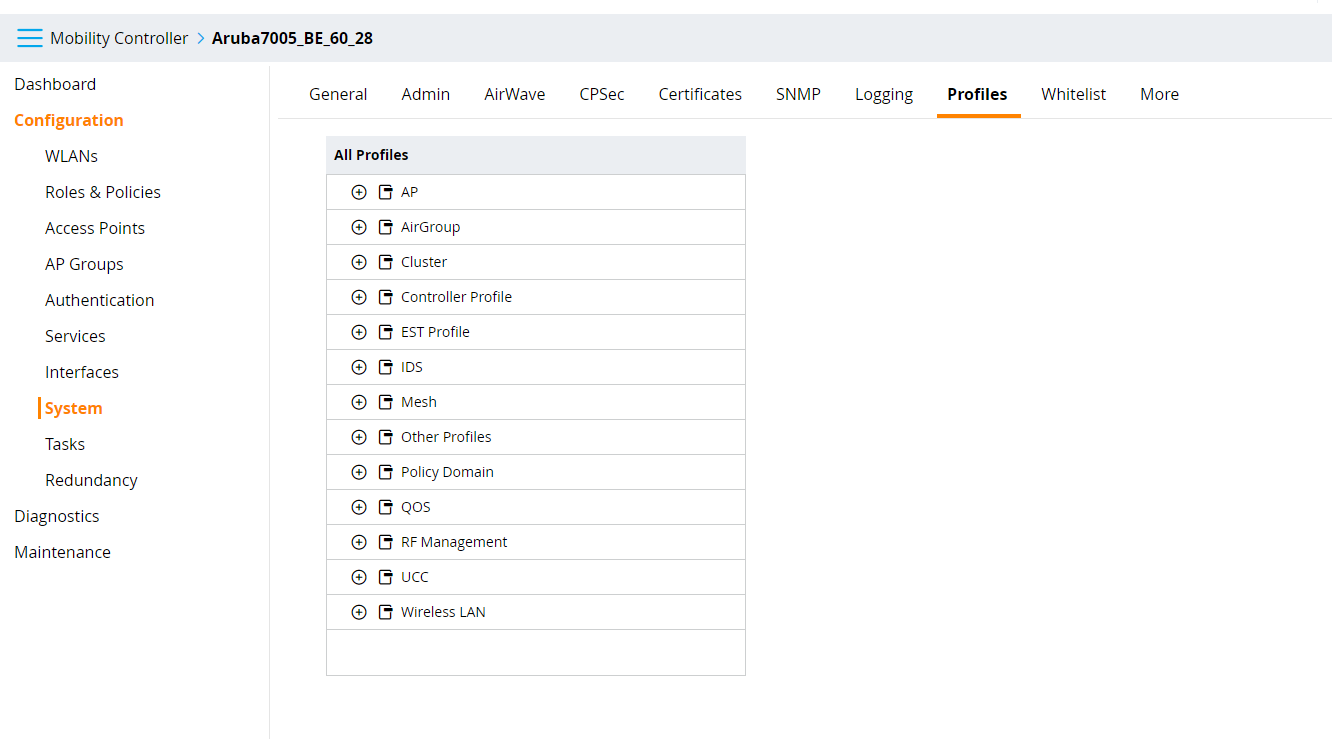
Task: Click the UCC profile folder icon
Action: tap(386, 577)
